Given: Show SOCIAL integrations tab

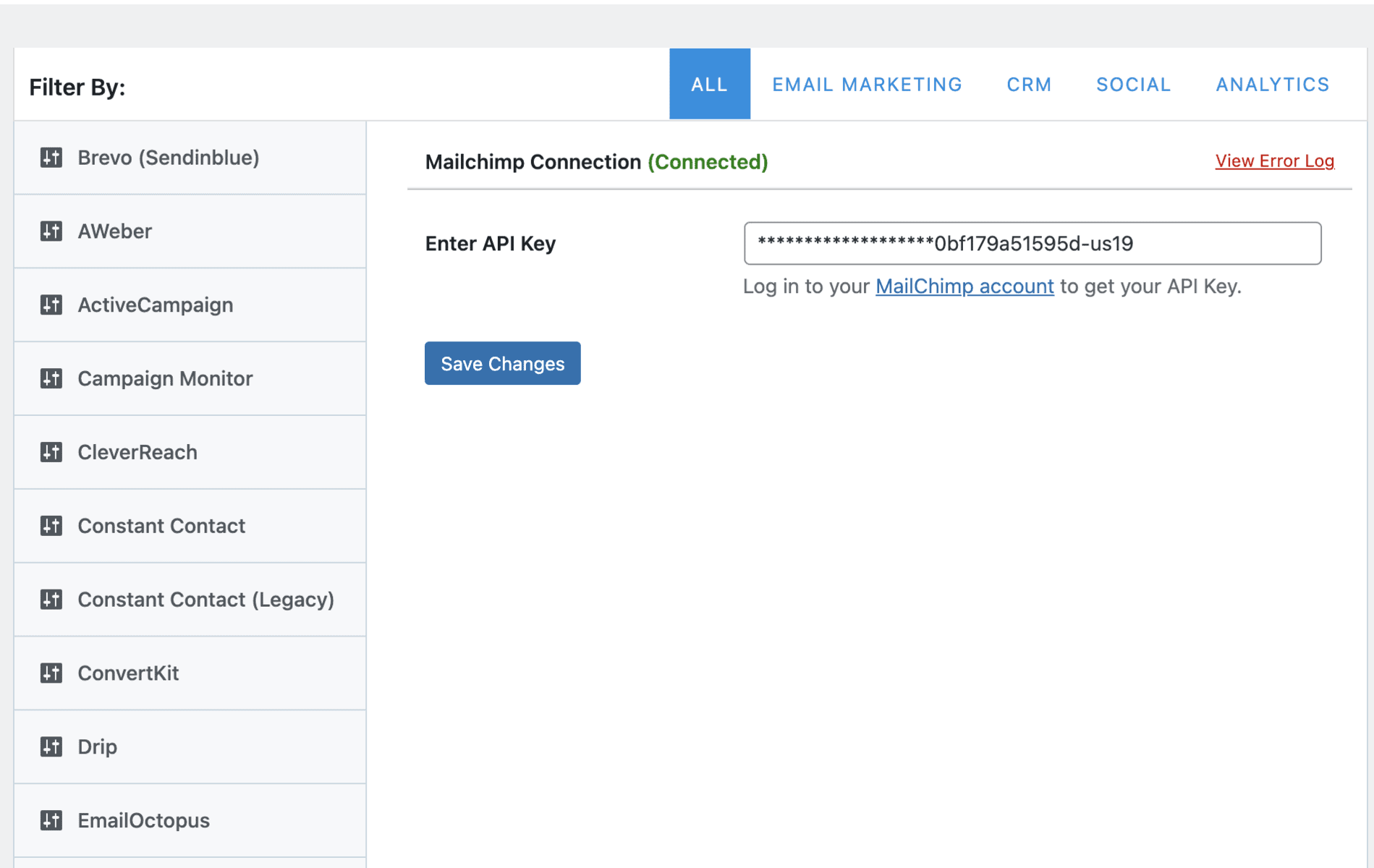Looking at the screenshot, I should [1133, 84].
